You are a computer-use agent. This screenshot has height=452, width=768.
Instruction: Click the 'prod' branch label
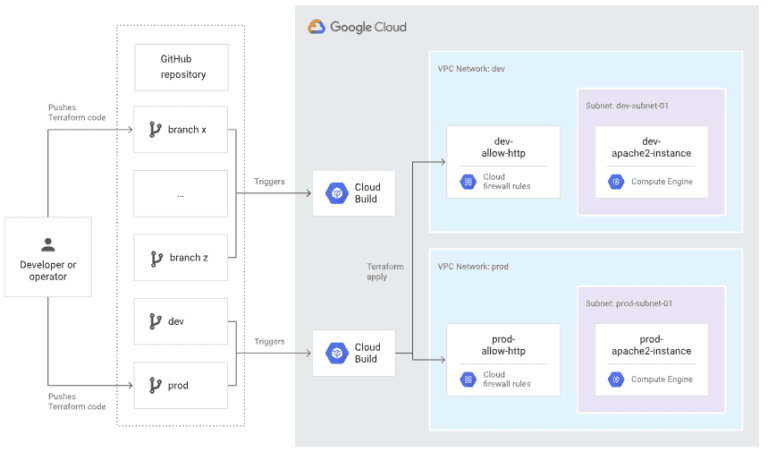178,386
